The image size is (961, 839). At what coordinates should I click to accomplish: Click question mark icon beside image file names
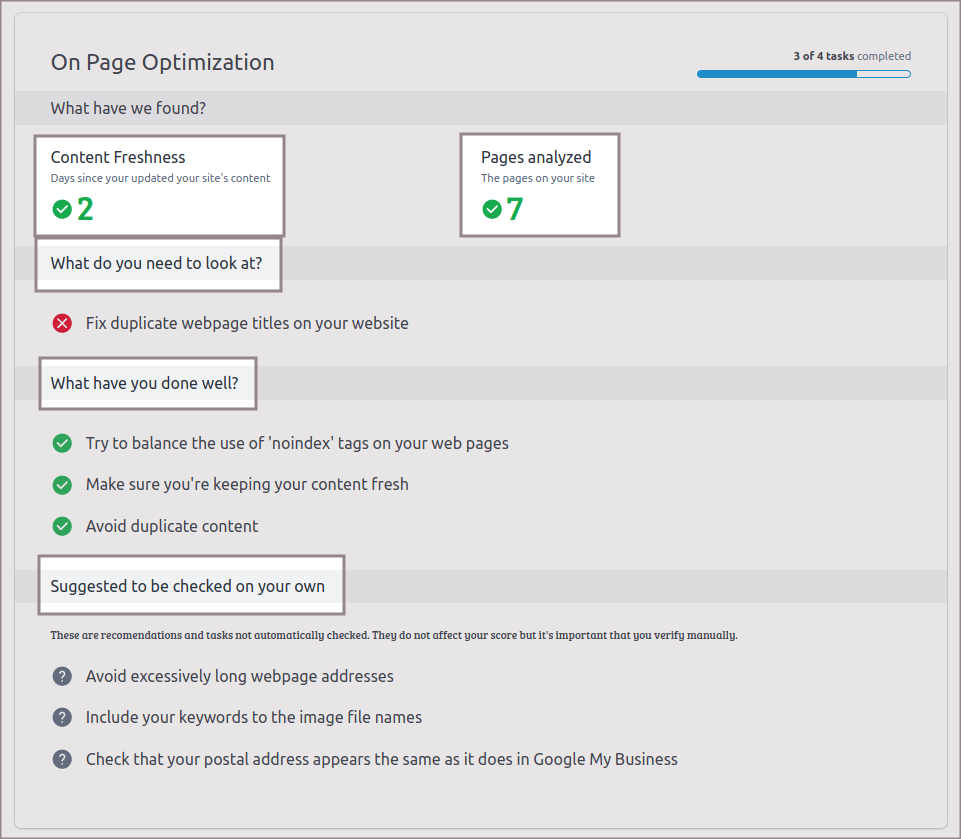[x=62, y=718]
